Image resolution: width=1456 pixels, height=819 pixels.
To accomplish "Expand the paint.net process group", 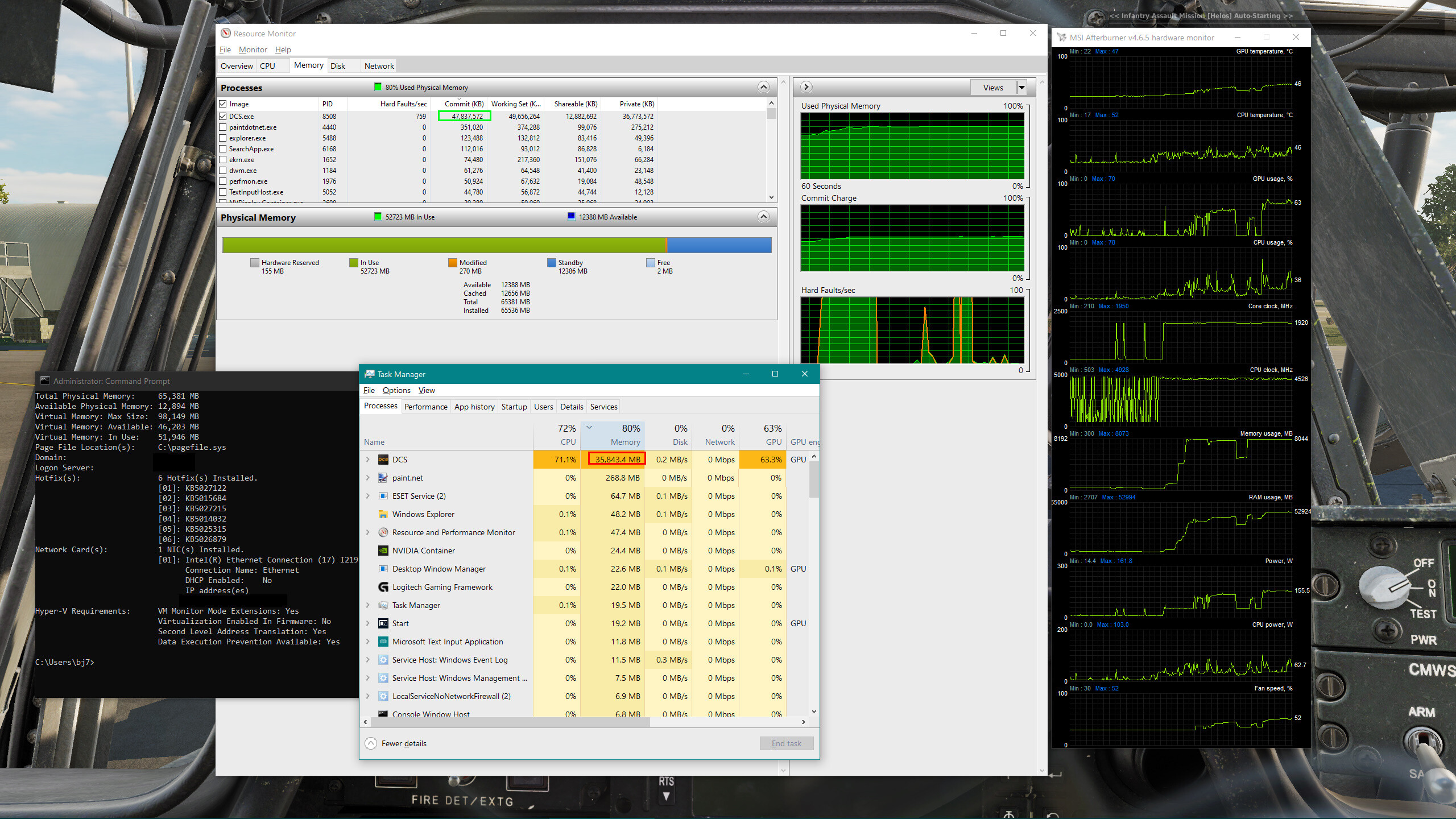I will click(x=368, y=478).
